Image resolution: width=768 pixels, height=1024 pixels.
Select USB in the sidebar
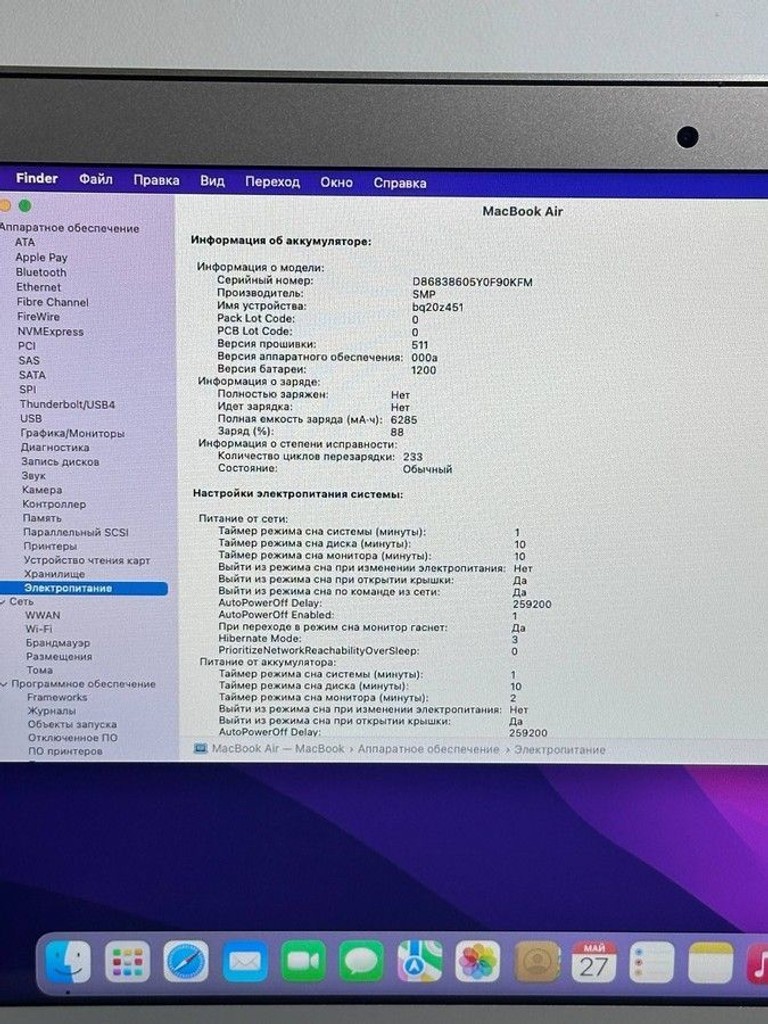point(31,419)
